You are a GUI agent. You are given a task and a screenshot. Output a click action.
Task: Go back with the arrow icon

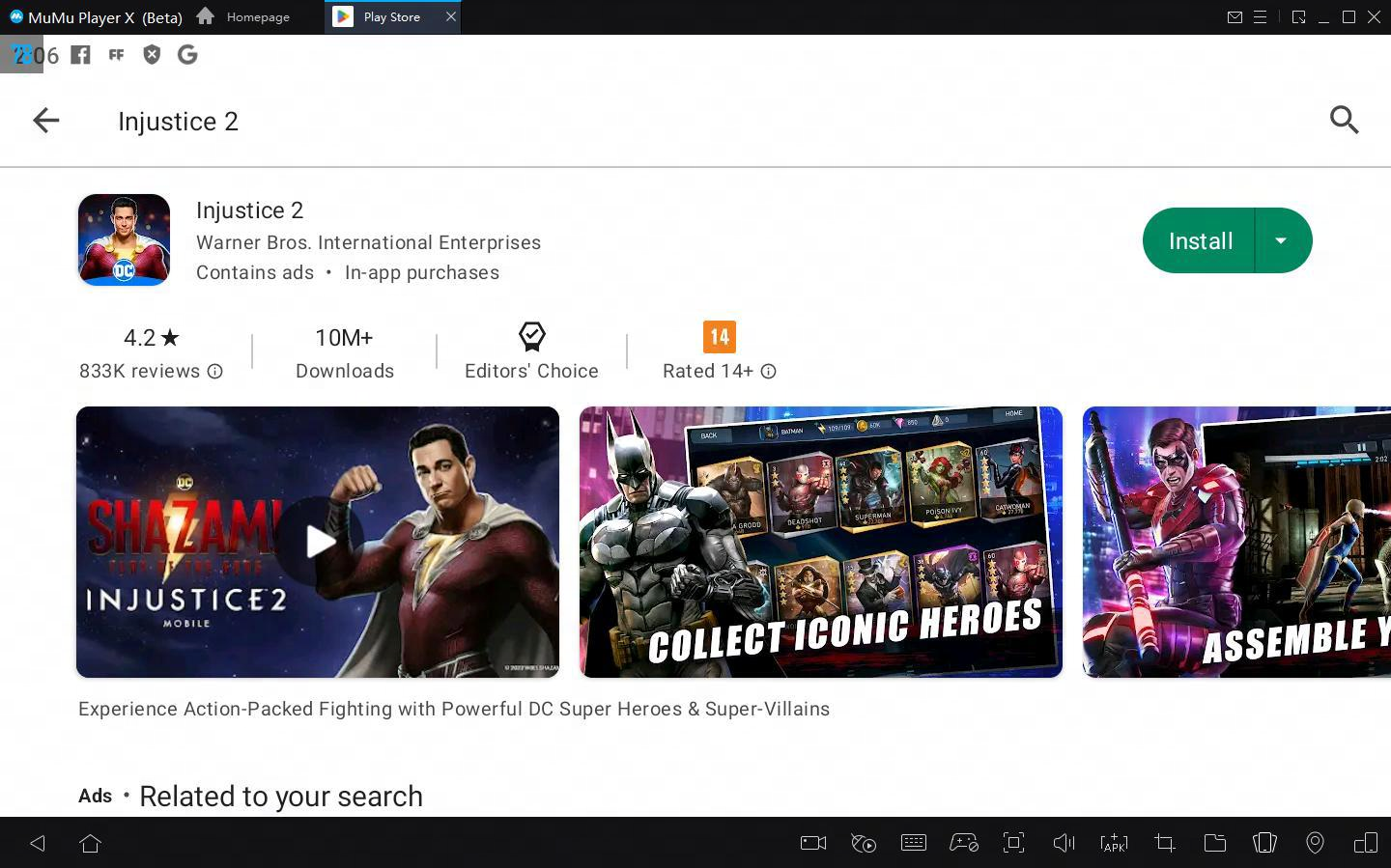click(x=45, y=121)
